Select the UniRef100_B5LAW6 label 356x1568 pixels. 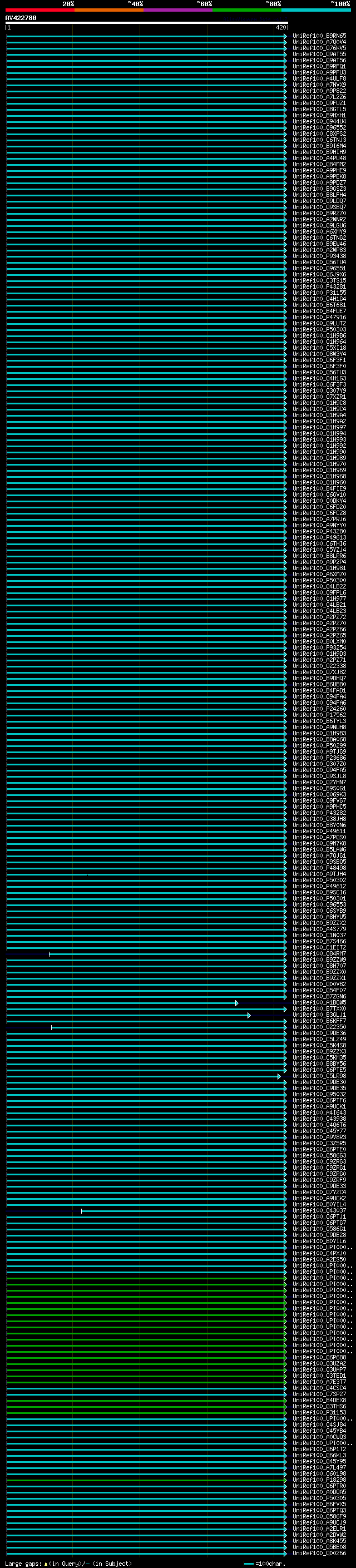[x=319, y=850]
